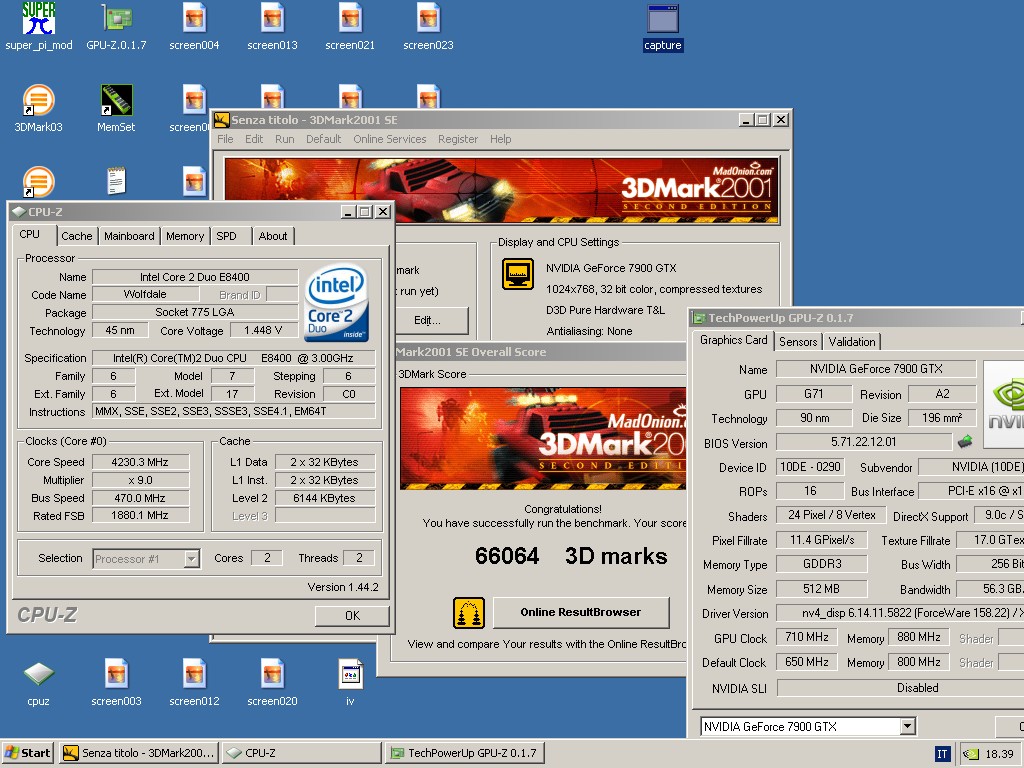Click the Level 2 cache 6144 KBytes field

(x=325, y=498)
